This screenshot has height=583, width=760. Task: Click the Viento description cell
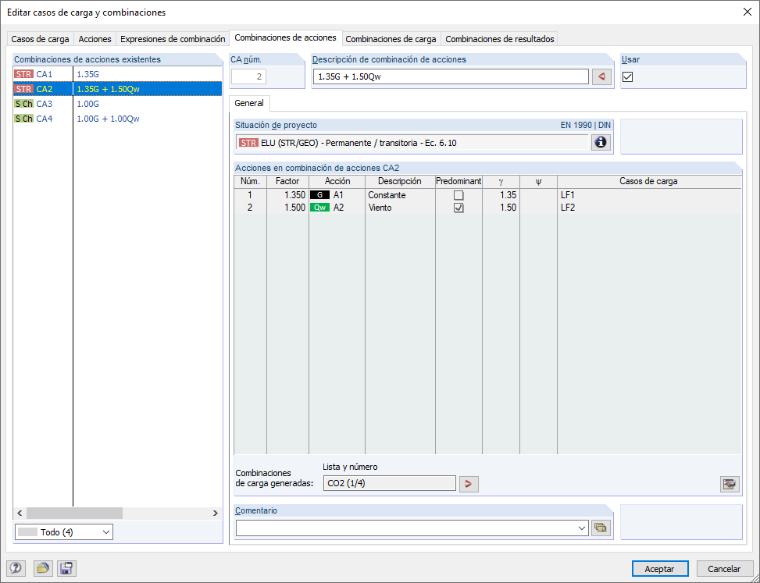click(x=400, y=207)
